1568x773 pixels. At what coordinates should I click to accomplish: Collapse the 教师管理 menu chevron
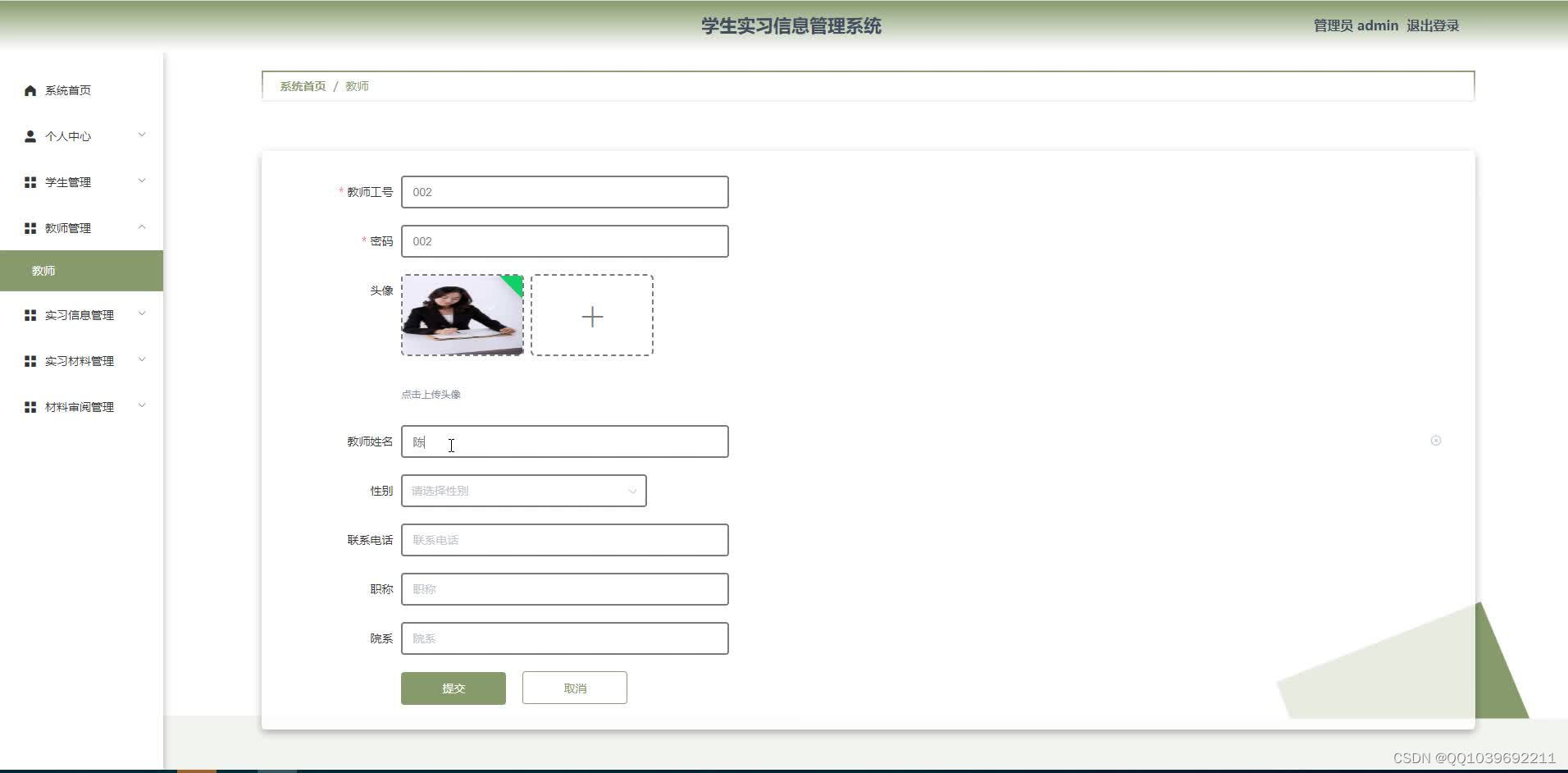[x=142, y=227]
